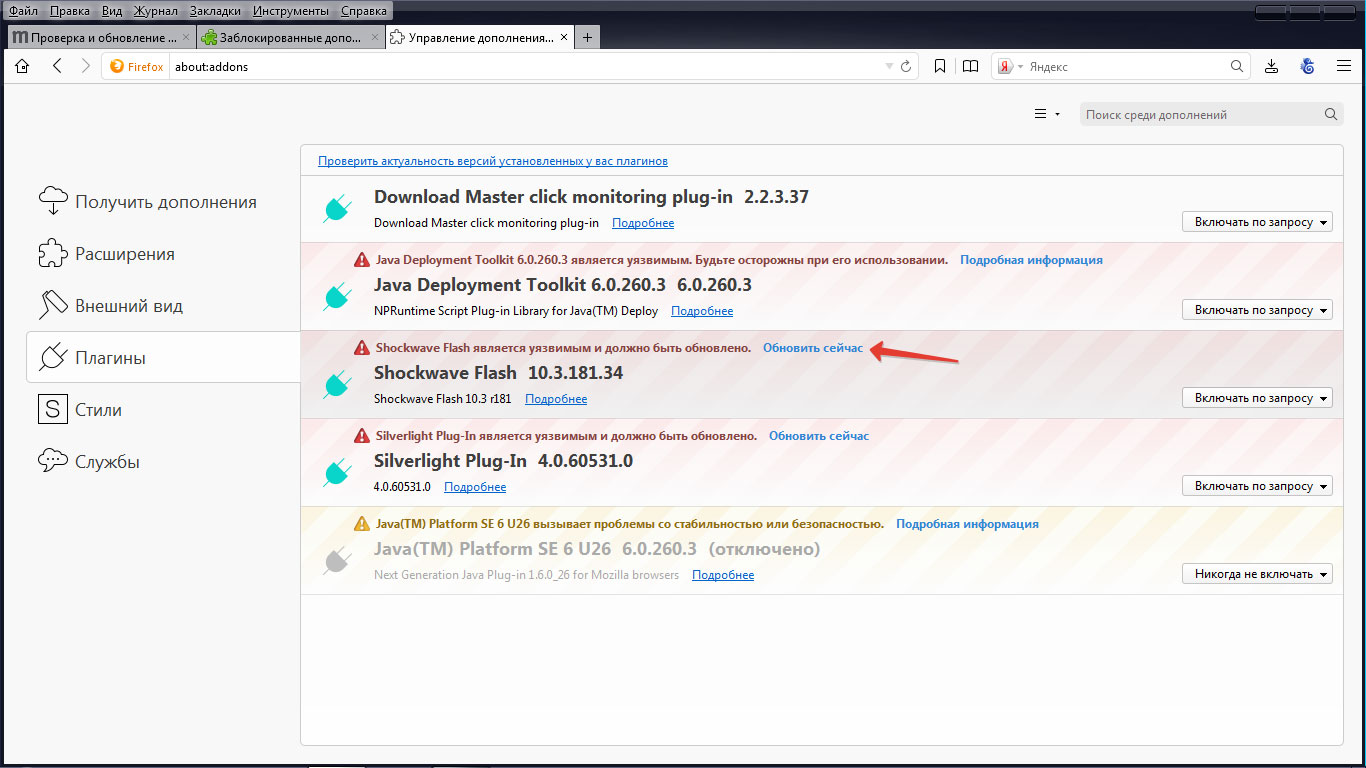
Task: Click 'Подробнее' link under Shockwave Flash
Action: point(556,399)
